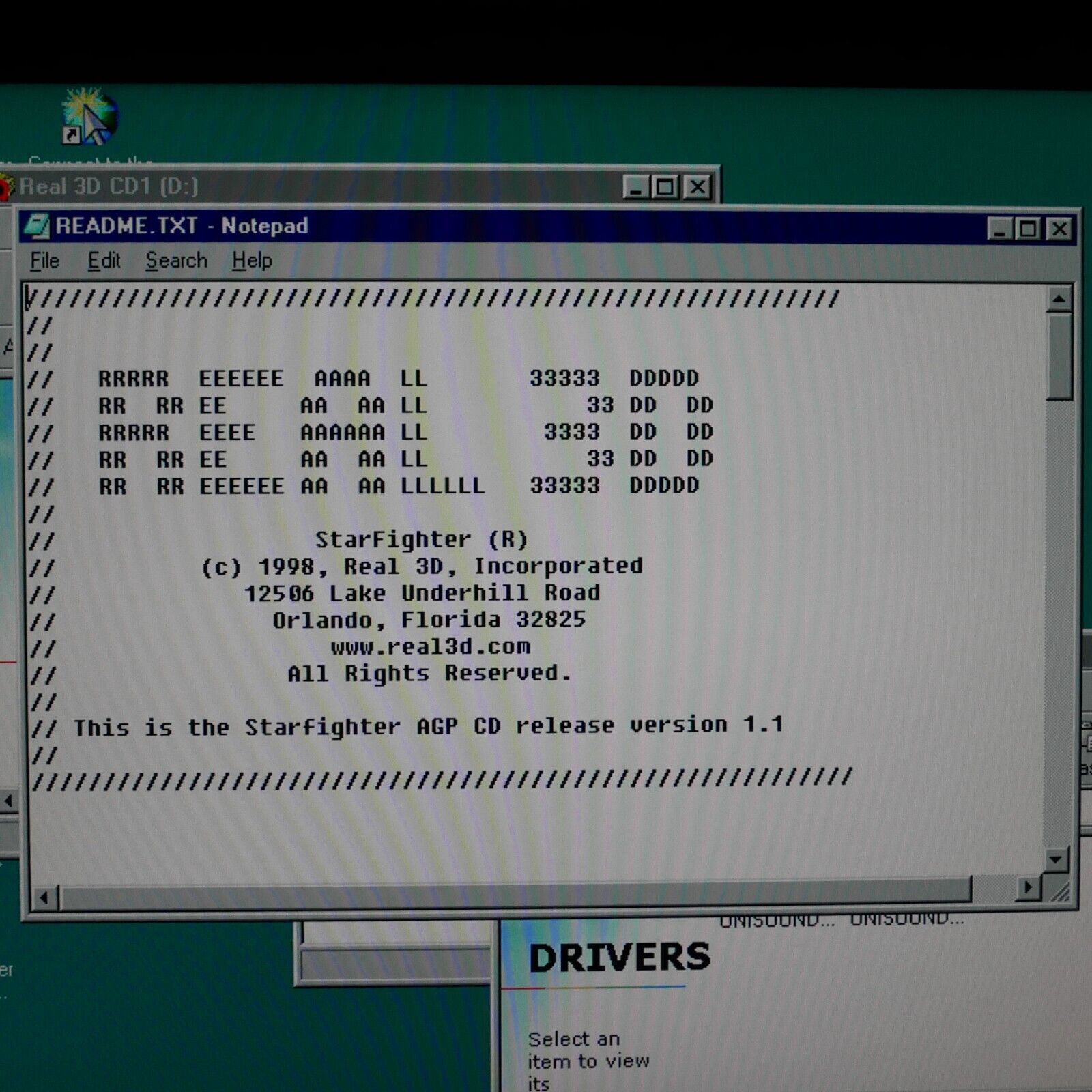The image size is (1092, 1092).
Task: Minimize the Real 3D CD1 (D:) window
Action: coord(636,187)
